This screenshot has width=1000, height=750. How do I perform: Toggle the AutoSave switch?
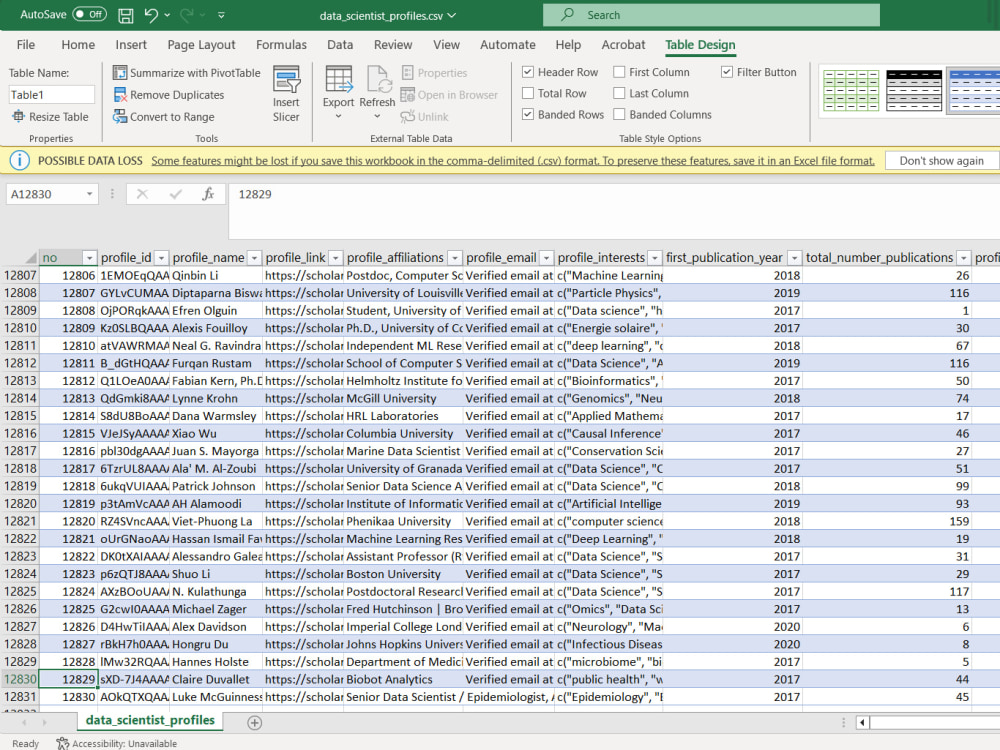coord(89,14)
